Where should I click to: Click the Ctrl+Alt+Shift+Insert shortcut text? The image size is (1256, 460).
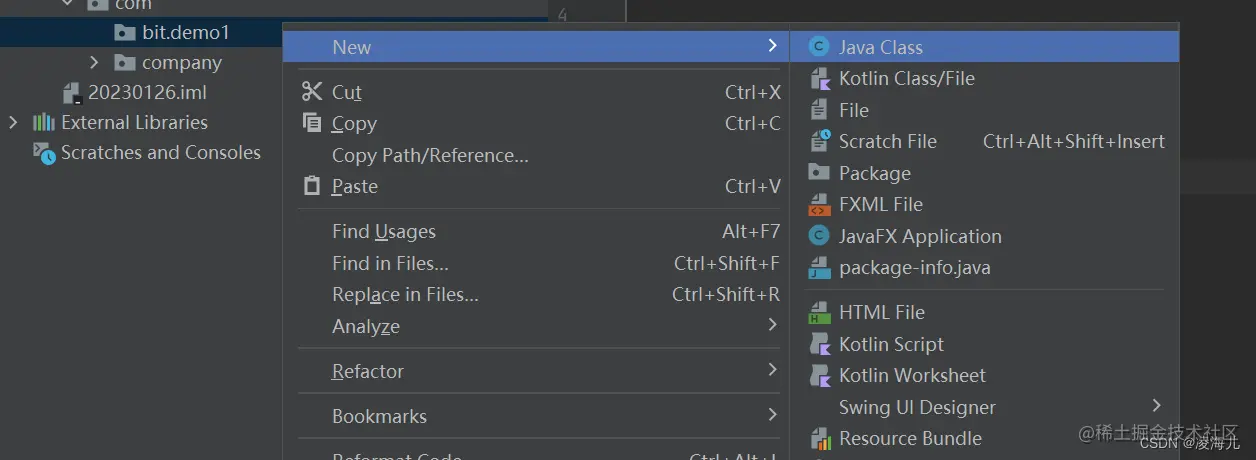click(x=1074, y=141)
